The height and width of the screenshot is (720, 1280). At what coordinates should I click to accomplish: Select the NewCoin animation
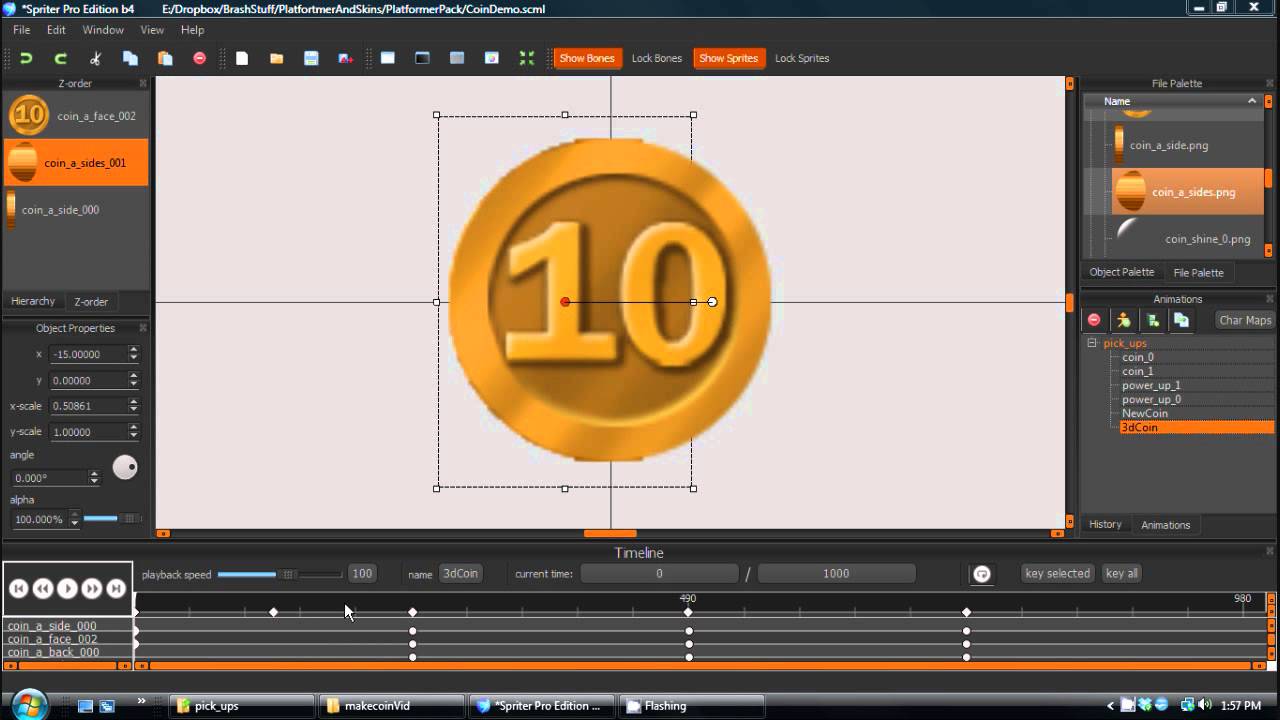1144,413
